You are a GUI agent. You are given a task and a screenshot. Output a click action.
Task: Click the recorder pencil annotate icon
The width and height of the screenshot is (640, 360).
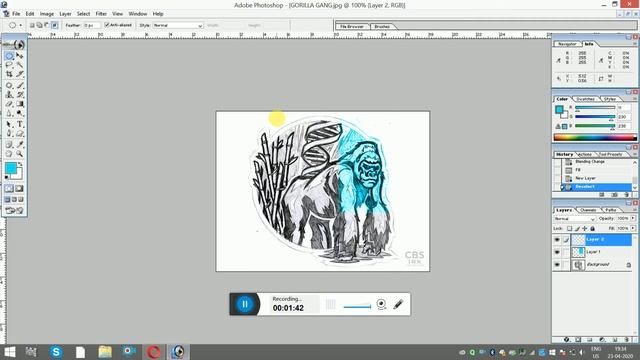398,304
